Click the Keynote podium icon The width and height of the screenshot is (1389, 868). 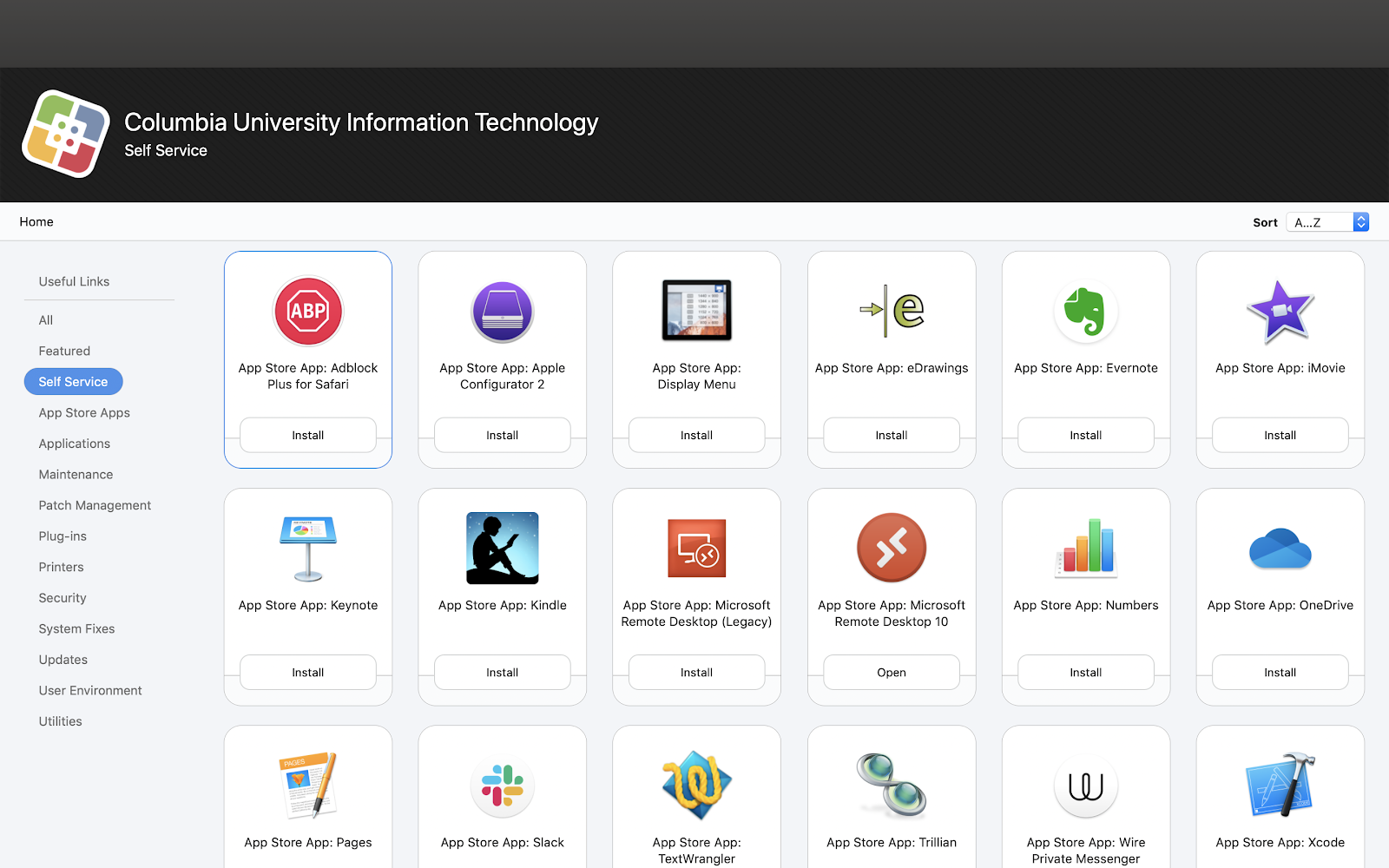[308, 549]
